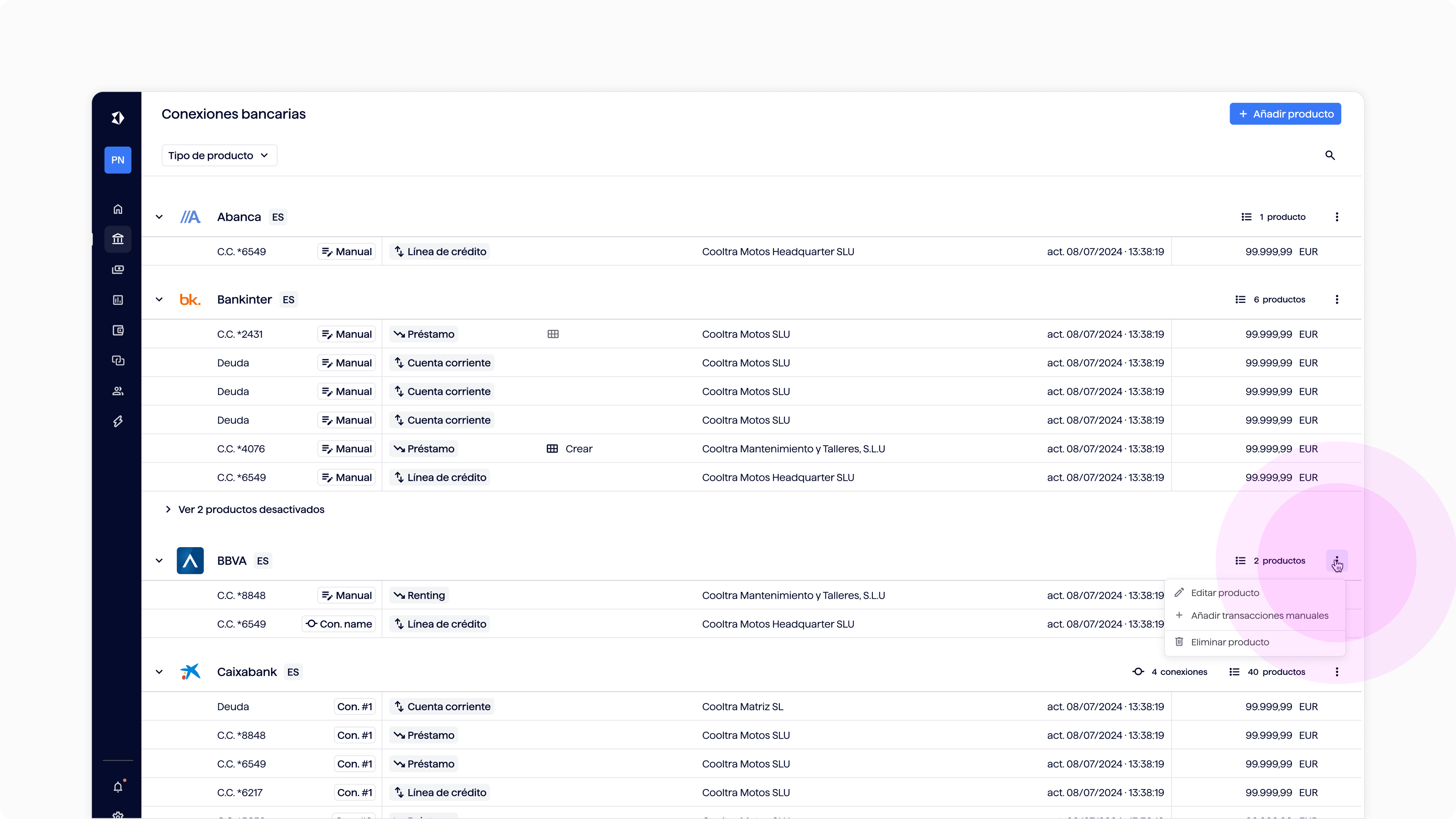Select Eliminar producto menu entry
The image size is (1456, 819).
tap(1229, 642)
